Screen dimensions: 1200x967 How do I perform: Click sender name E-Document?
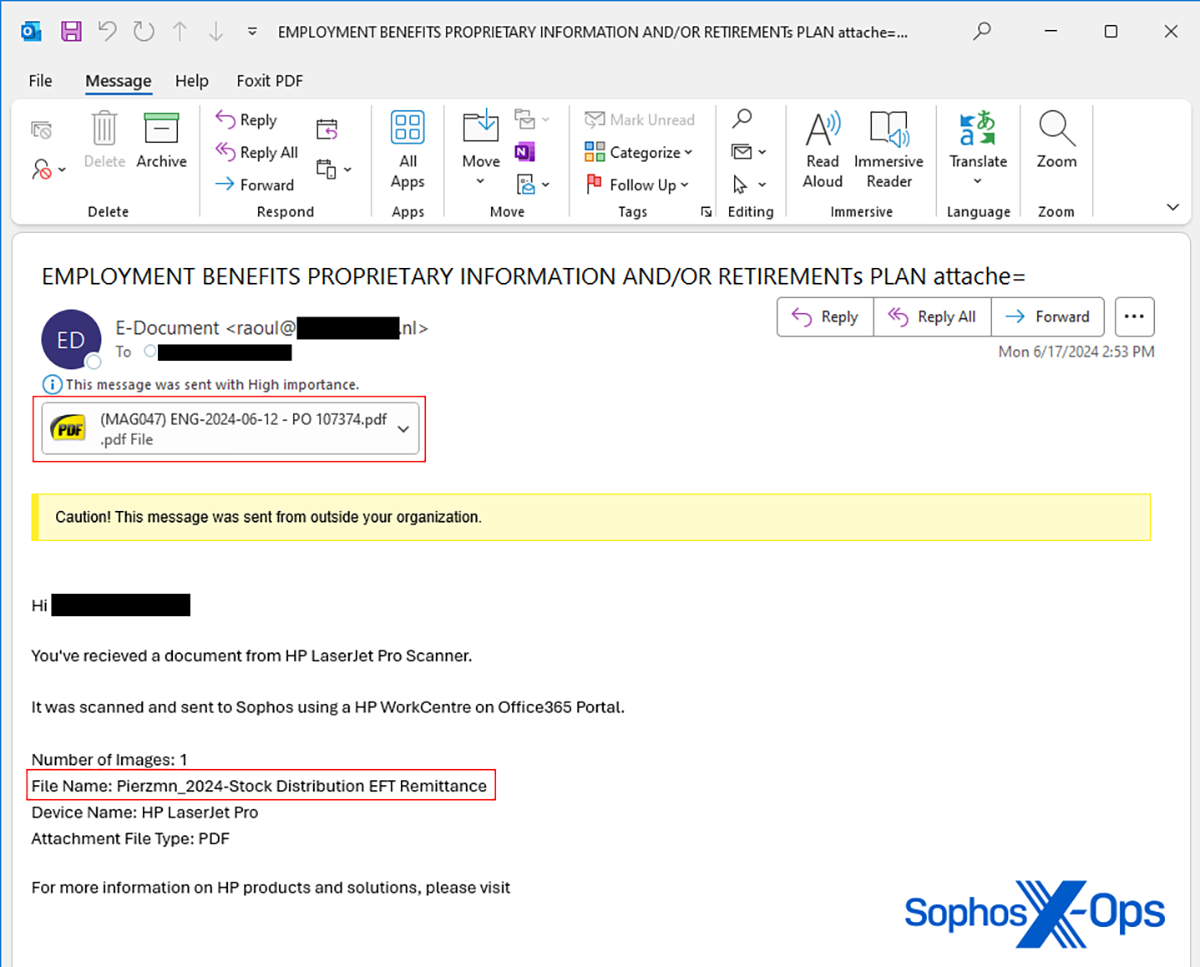(167, 327)
